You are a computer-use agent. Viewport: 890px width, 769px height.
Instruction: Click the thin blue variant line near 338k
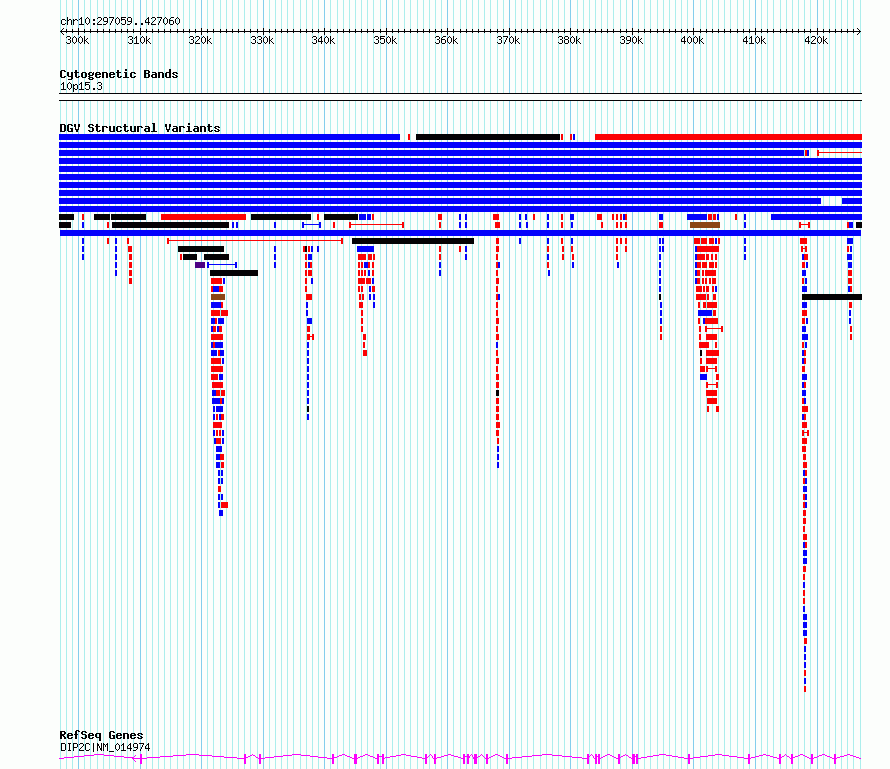[312, 225]
